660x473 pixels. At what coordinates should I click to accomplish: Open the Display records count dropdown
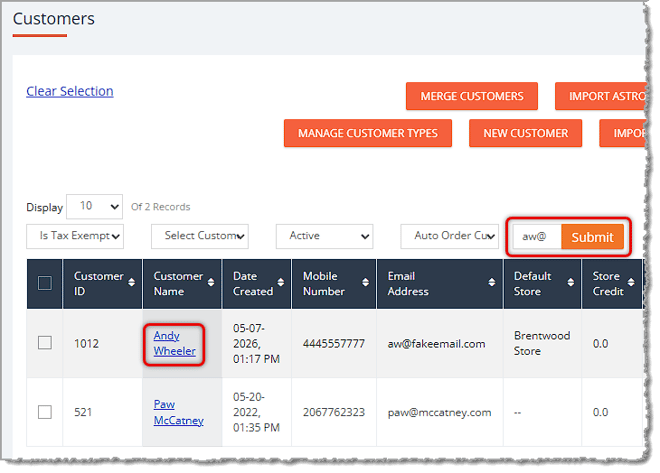(x=94, y=206)
